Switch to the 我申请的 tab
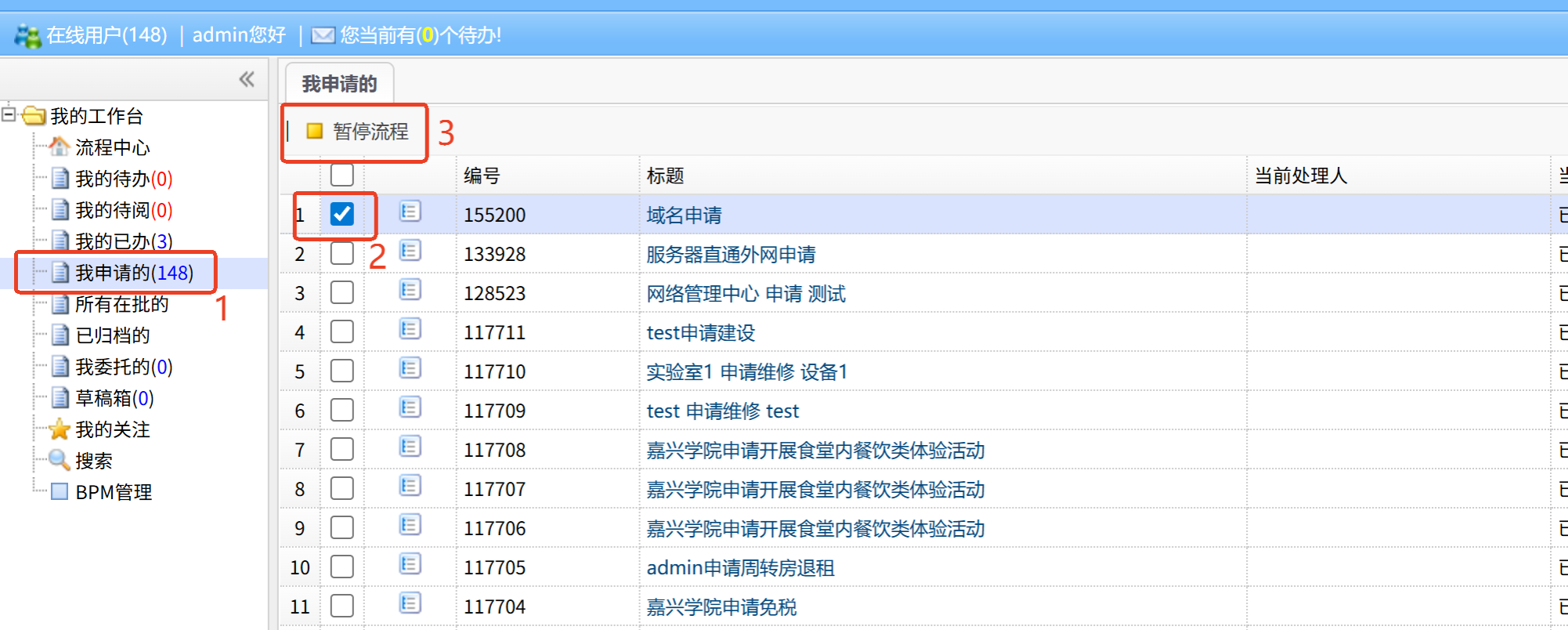The height and width of the screenshot is (630, 1568). (339, 84)
